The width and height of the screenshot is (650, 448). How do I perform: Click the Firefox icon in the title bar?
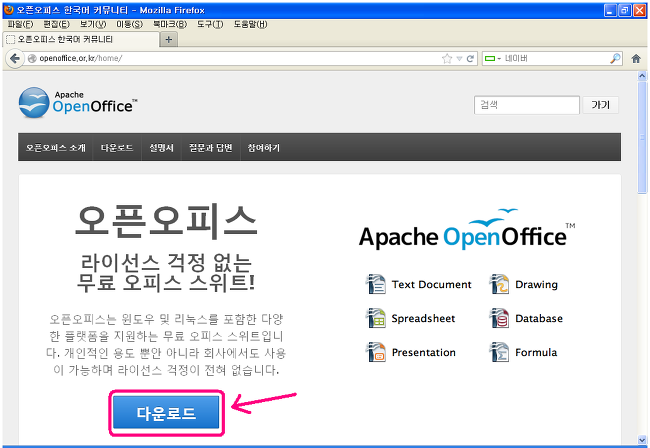pyautogui.click(x=9, y=10)
